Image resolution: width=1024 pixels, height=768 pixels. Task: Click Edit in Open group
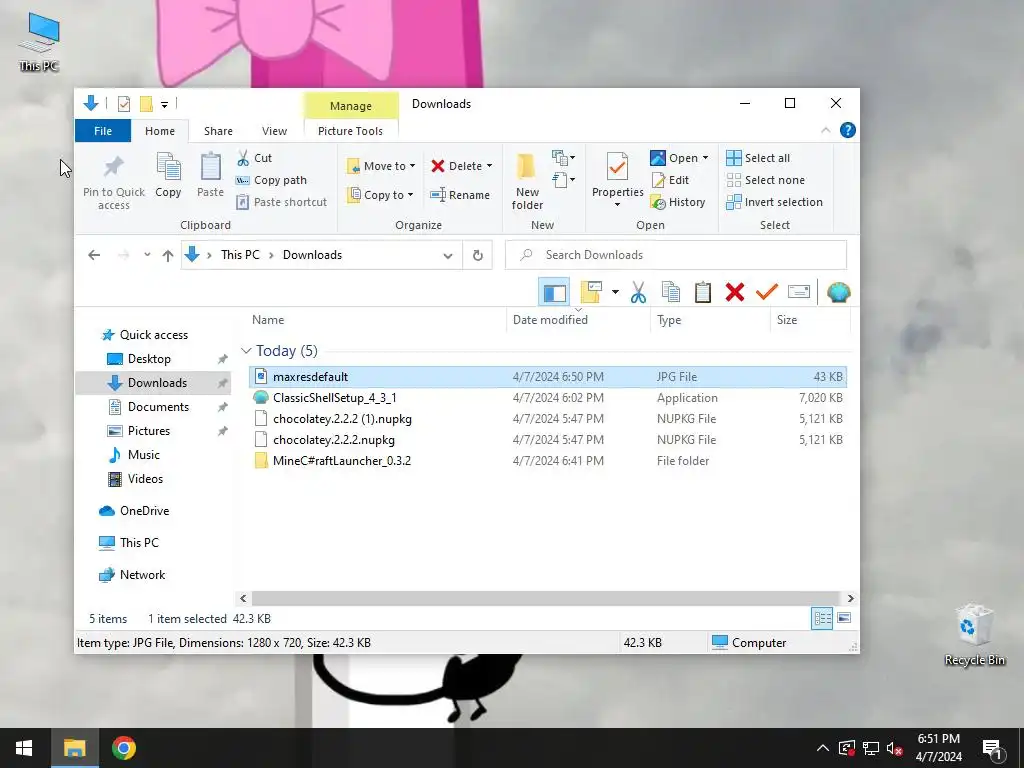670,180
